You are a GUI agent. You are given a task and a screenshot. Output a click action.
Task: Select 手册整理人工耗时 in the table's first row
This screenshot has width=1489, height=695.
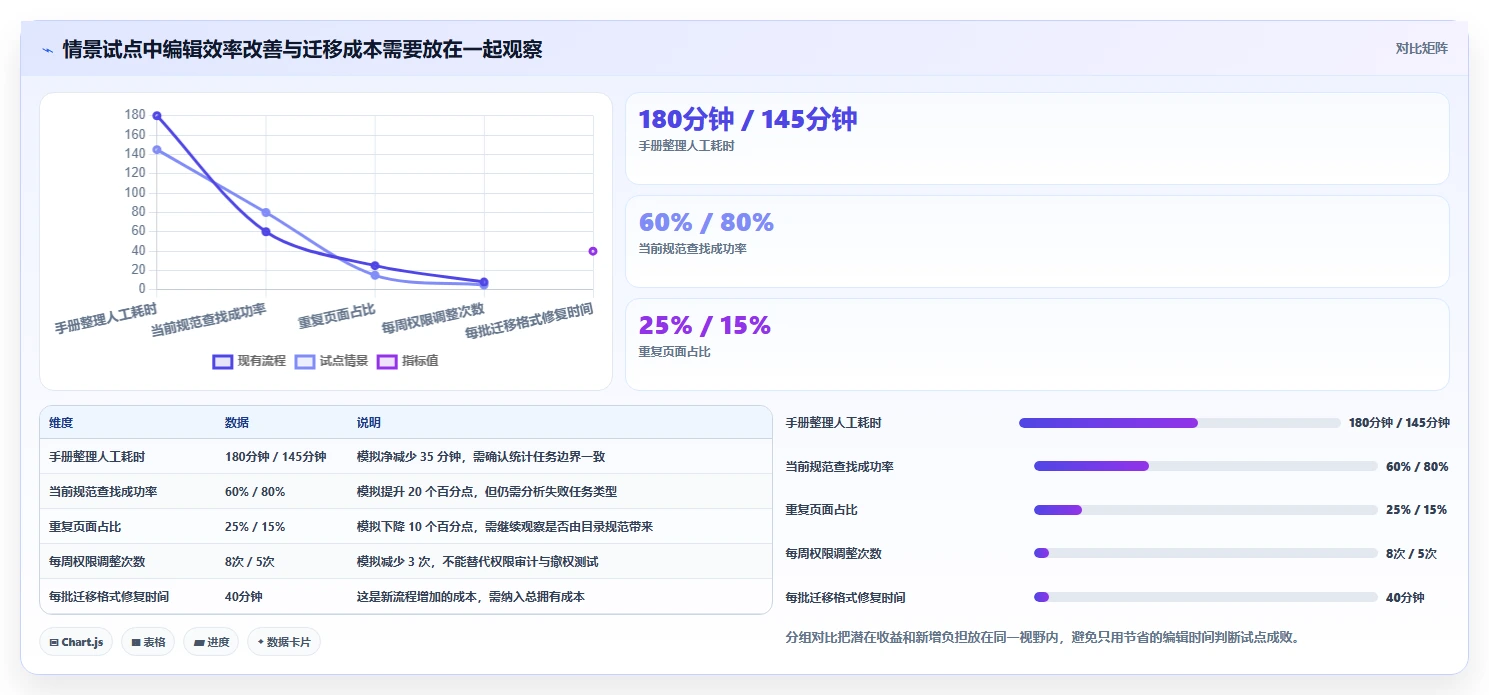(97, 456)
